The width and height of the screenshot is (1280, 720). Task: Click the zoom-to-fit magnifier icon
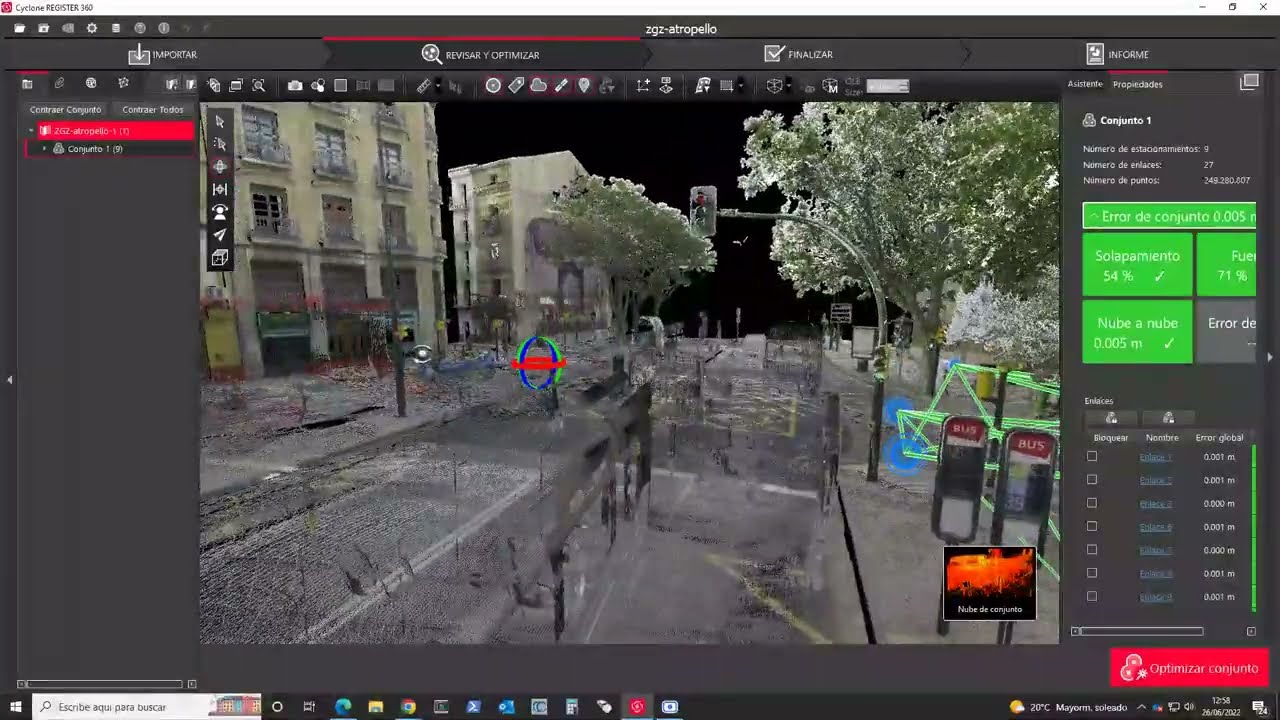point(258,86)
